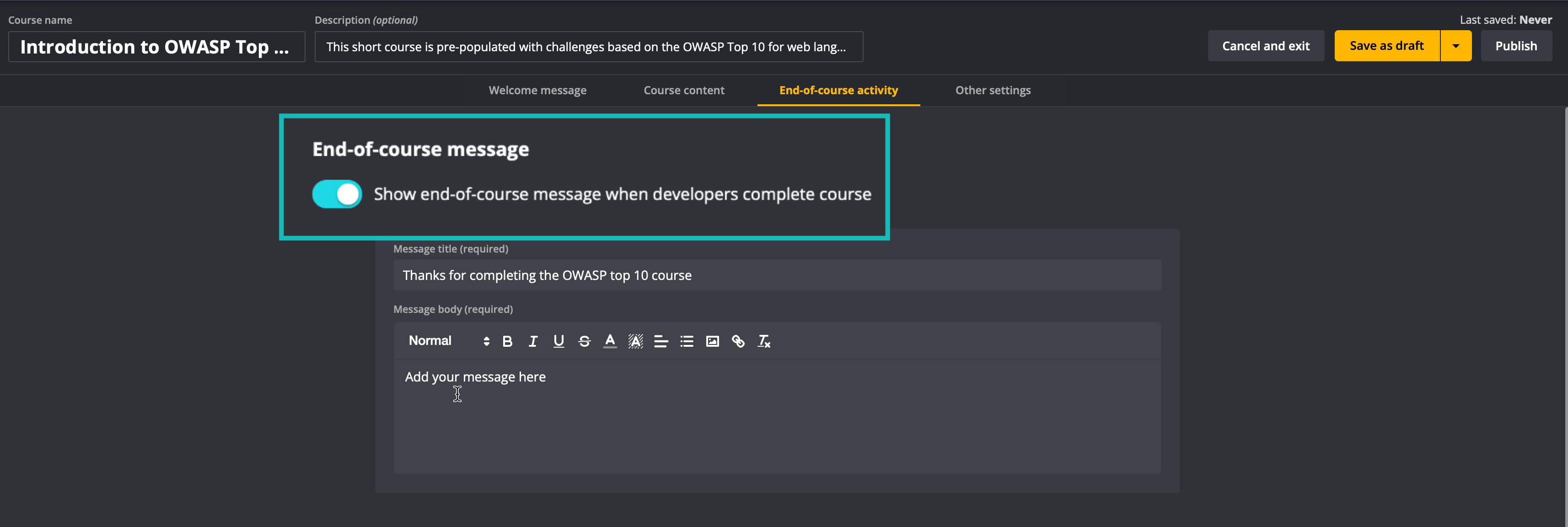
Task: Click 'Message body (required)' label
Action: point(453,309)
